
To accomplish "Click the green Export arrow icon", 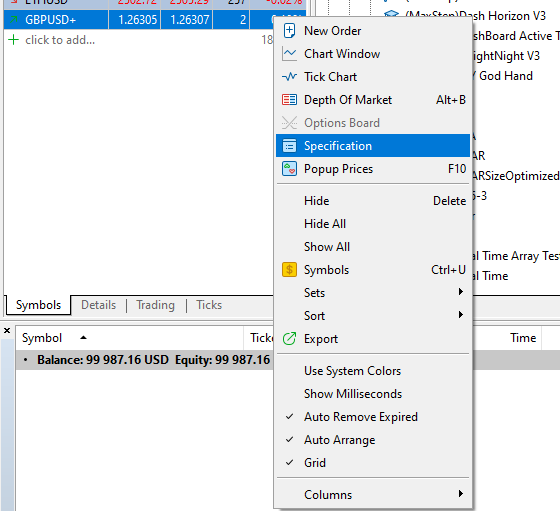I will tap(289, 339).
